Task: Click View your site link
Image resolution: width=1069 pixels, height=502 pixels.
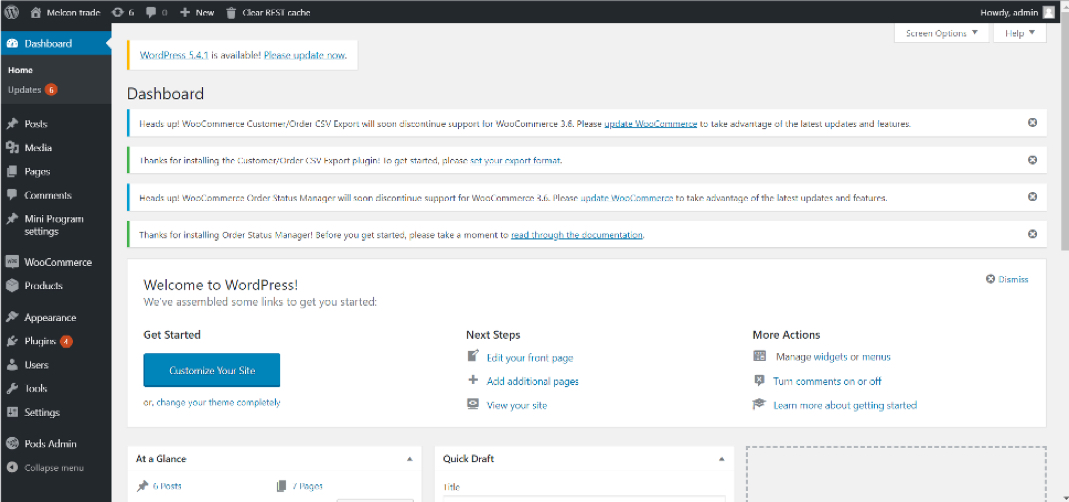Action: [517, 406]
